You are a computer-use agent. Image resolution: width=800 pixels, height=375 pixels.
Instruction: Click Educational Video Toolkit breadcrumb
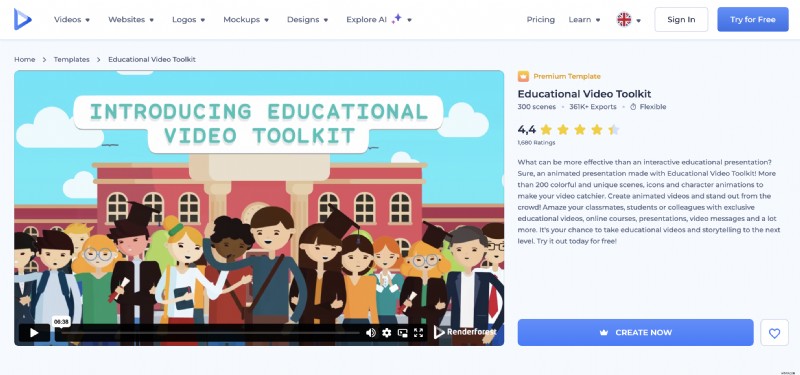(x=152, y=59)
